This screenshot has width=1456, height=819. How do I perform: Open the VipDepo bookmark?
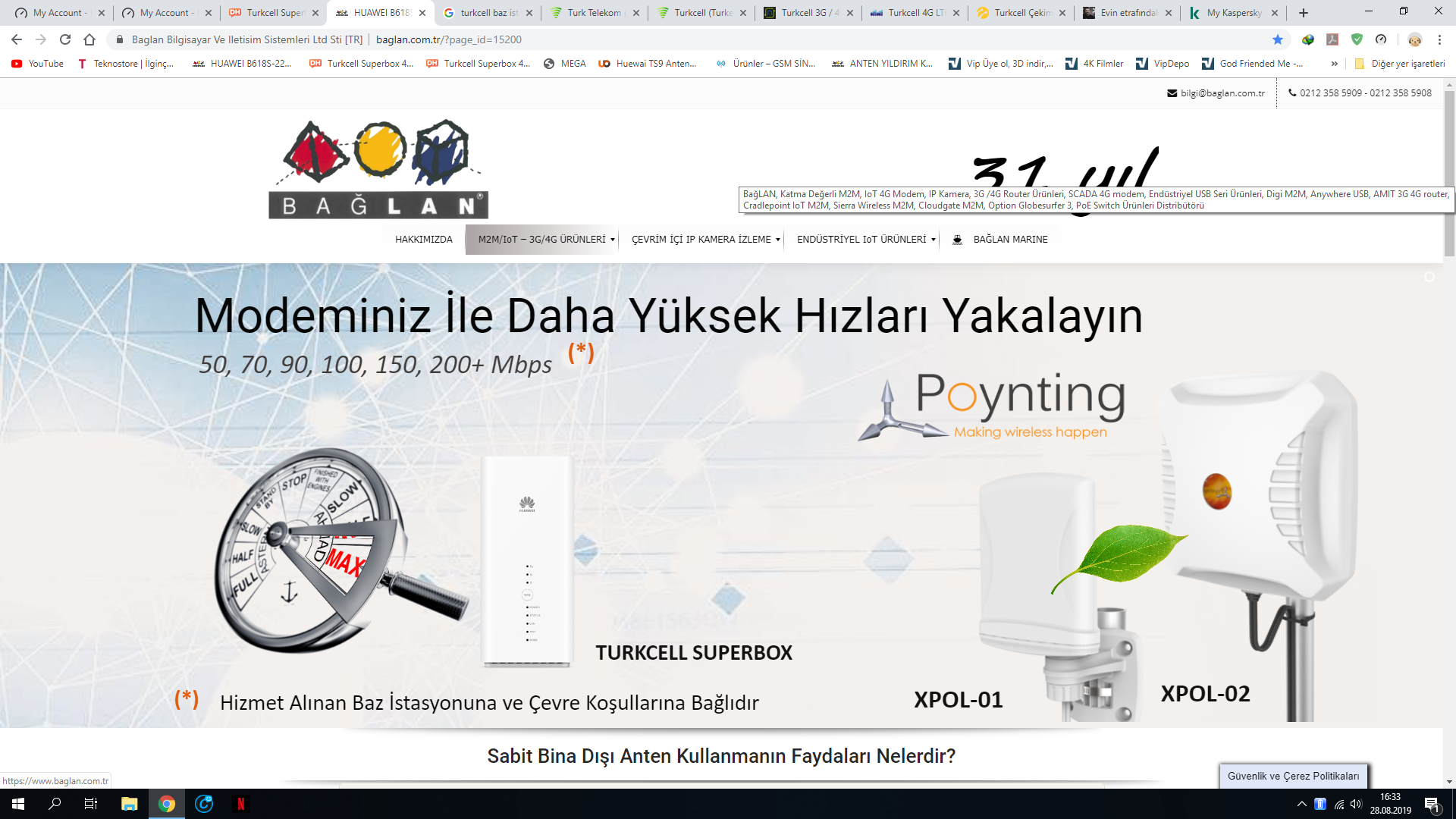pos(1163,64)
